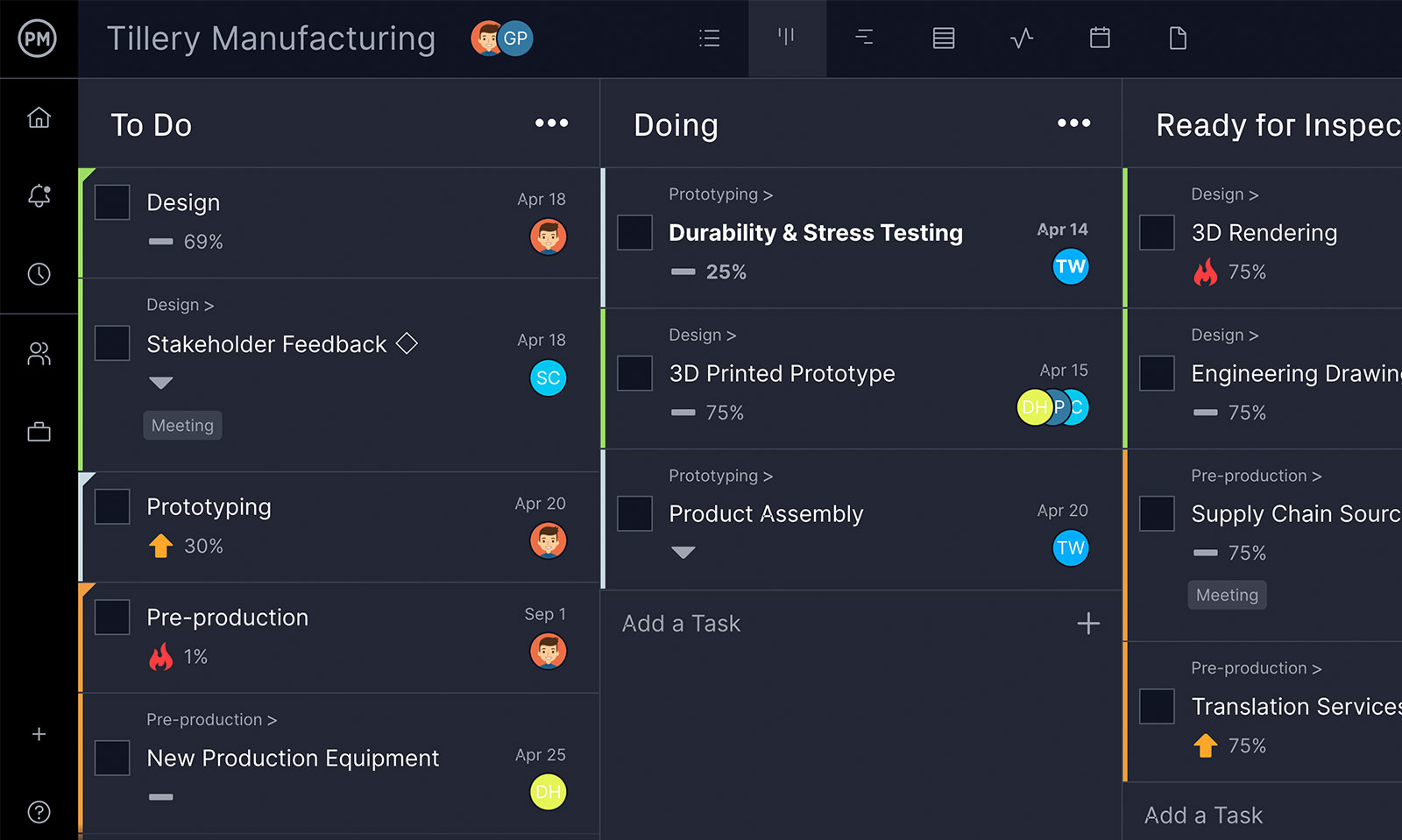
Task: Tick the 3D Rendering task checkbox
Action: coord(1157,232)
